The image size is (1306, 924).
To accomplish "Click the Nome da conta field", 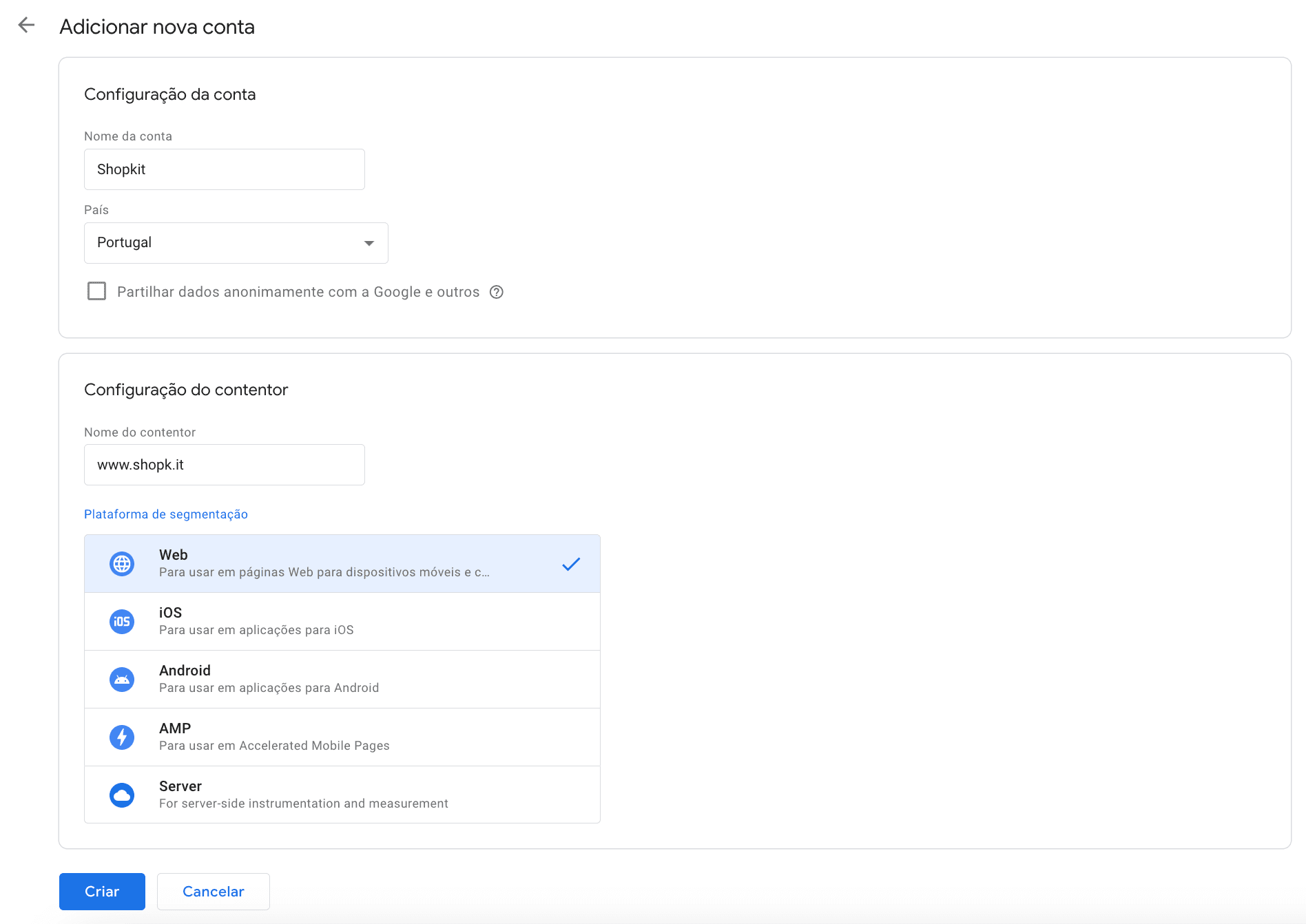I will (225, 169).
